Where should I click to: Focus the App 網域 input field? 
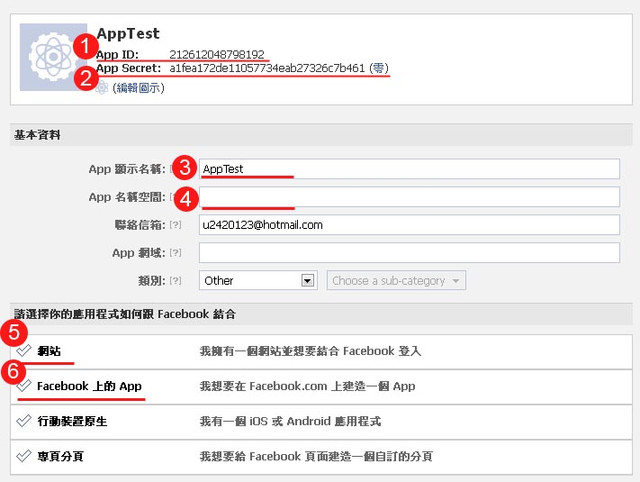click(409, 253)
